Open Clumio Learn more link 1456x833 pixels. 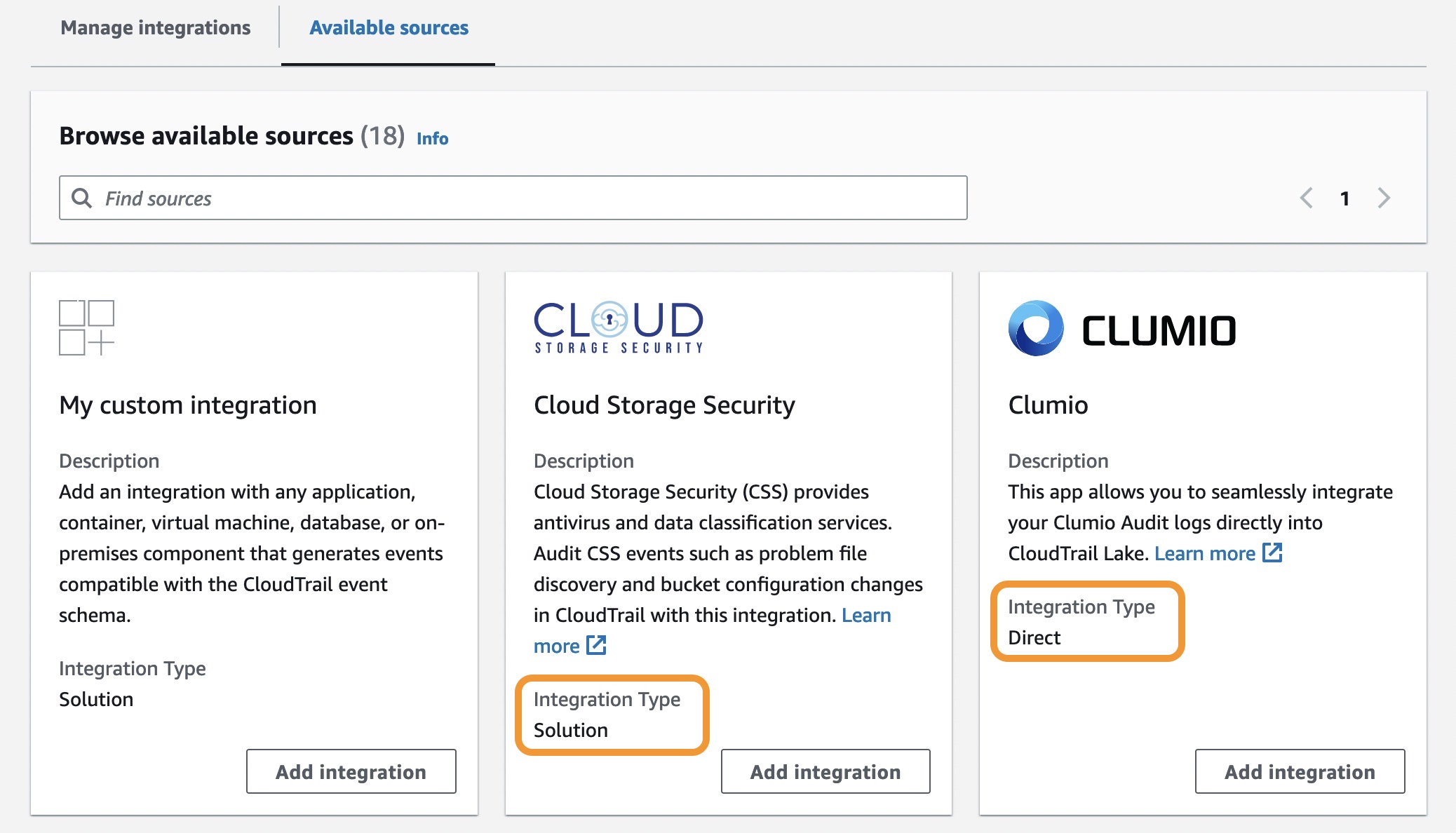pos(1205,553)
